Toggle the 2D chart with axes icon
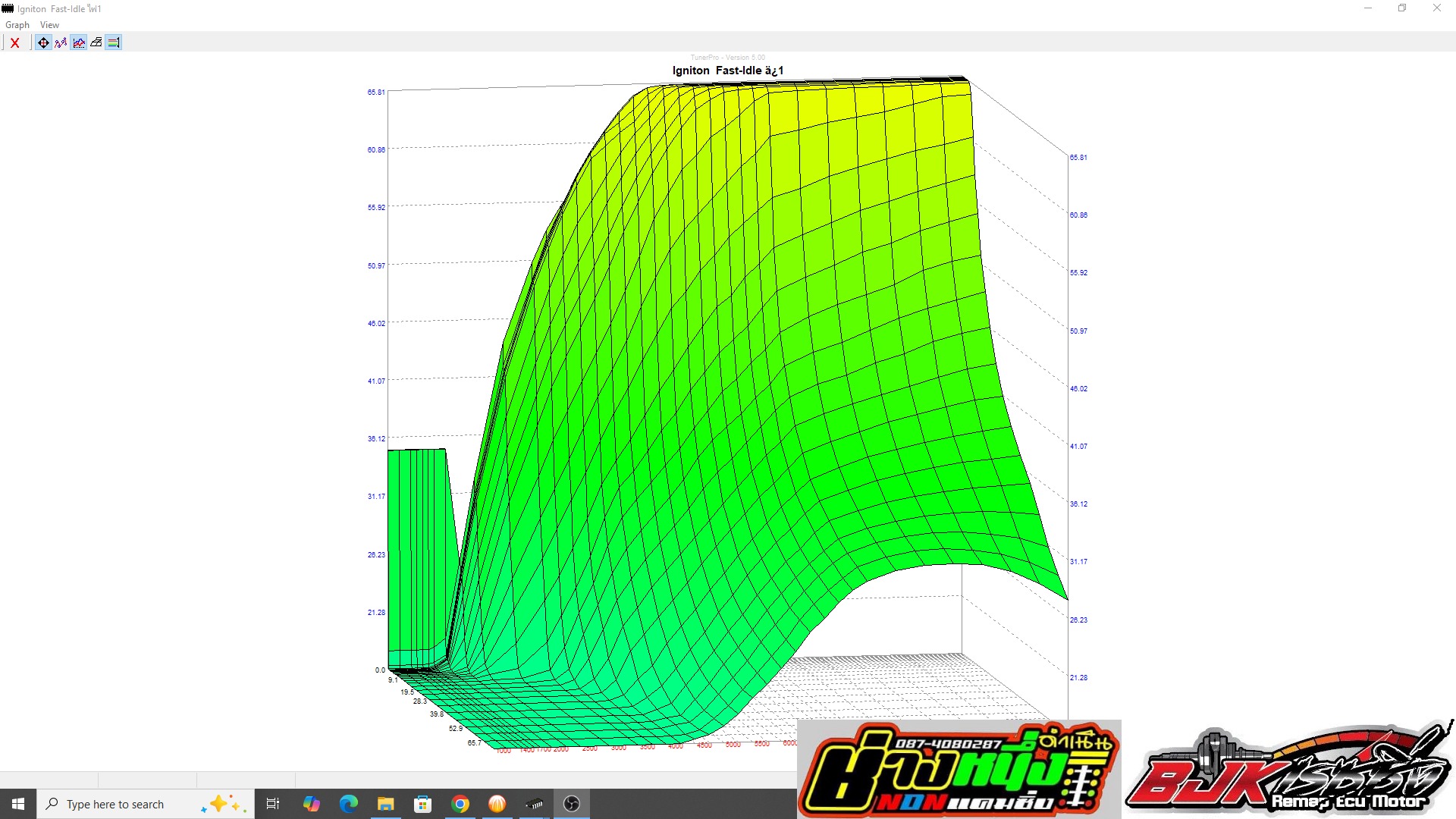 click(79, 43)
